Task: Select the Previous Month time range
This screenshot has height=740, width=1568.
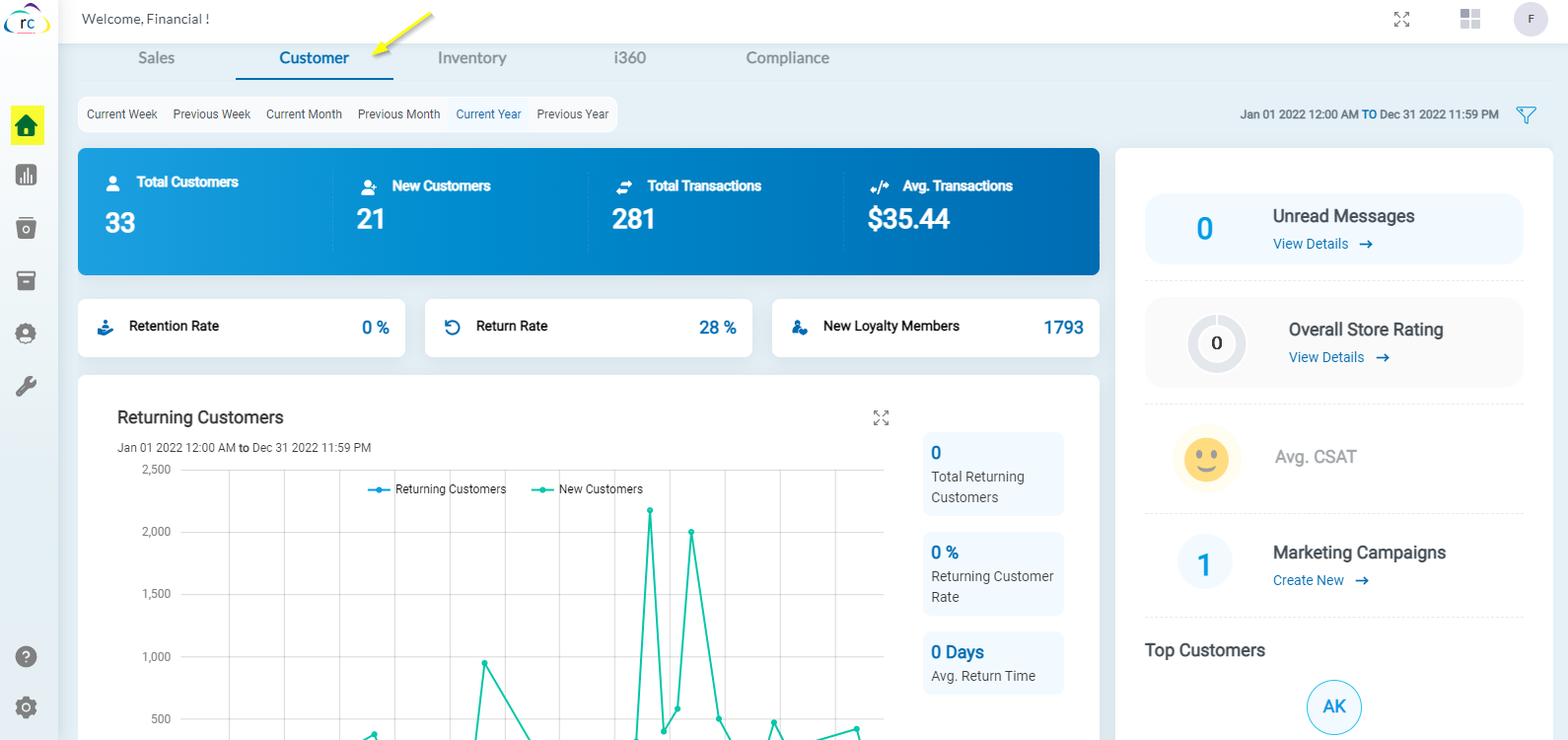Action: pyautogui.click(x=398, y=114)
